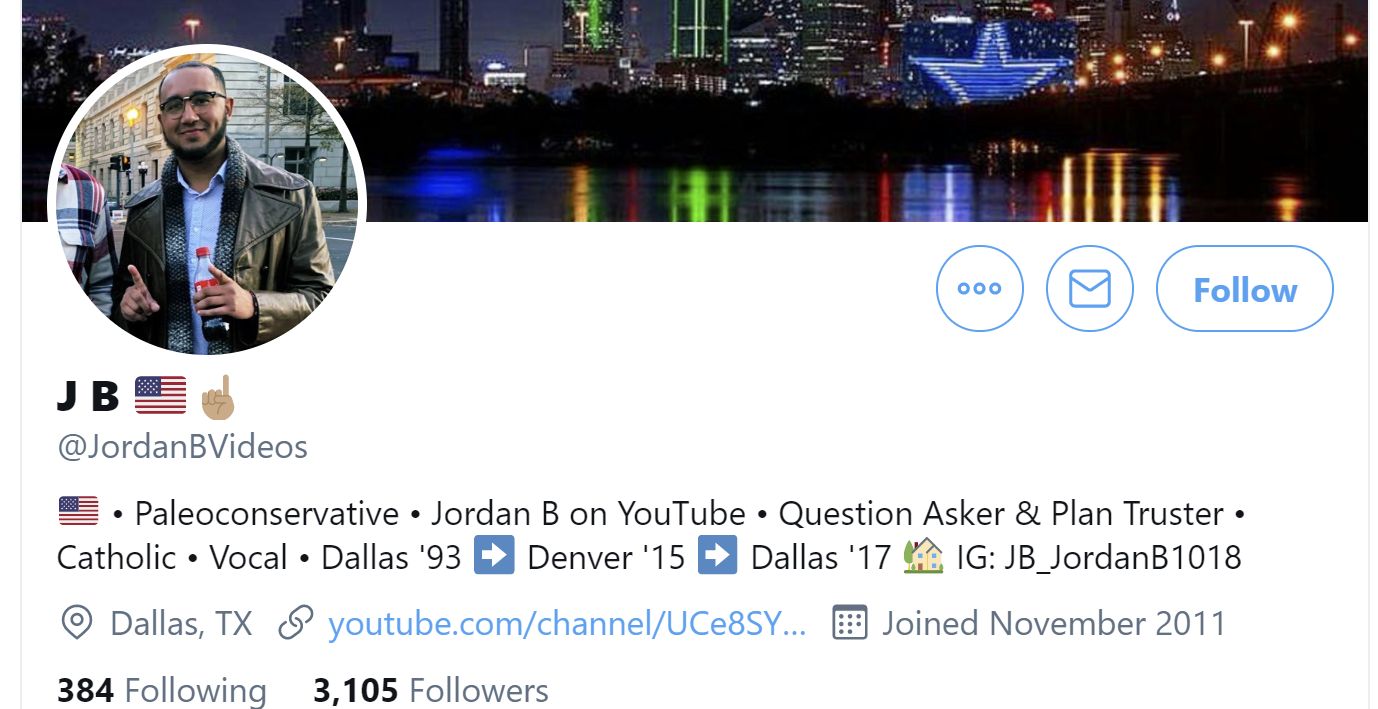The height and width of the screenshot is (709, 1378).
Task: Click the arrow emoji after Denver '15
Action: point(718,556)
